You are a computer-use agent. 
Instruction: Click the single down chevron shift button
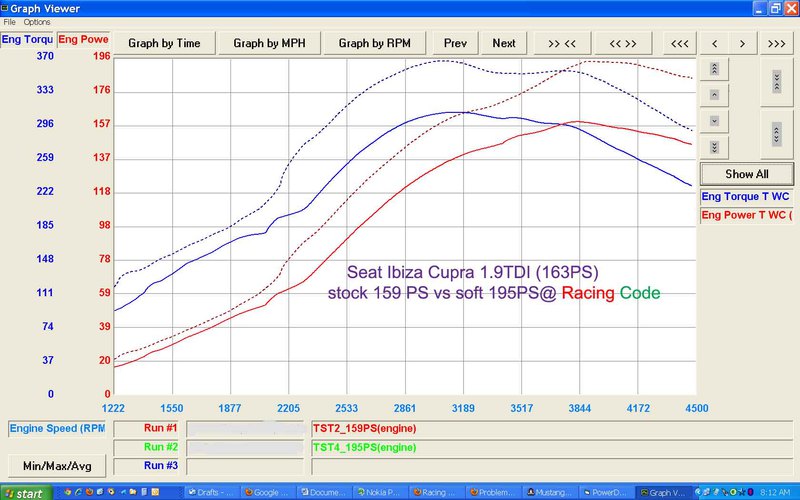pyautogui.click(x=714, y=121)
